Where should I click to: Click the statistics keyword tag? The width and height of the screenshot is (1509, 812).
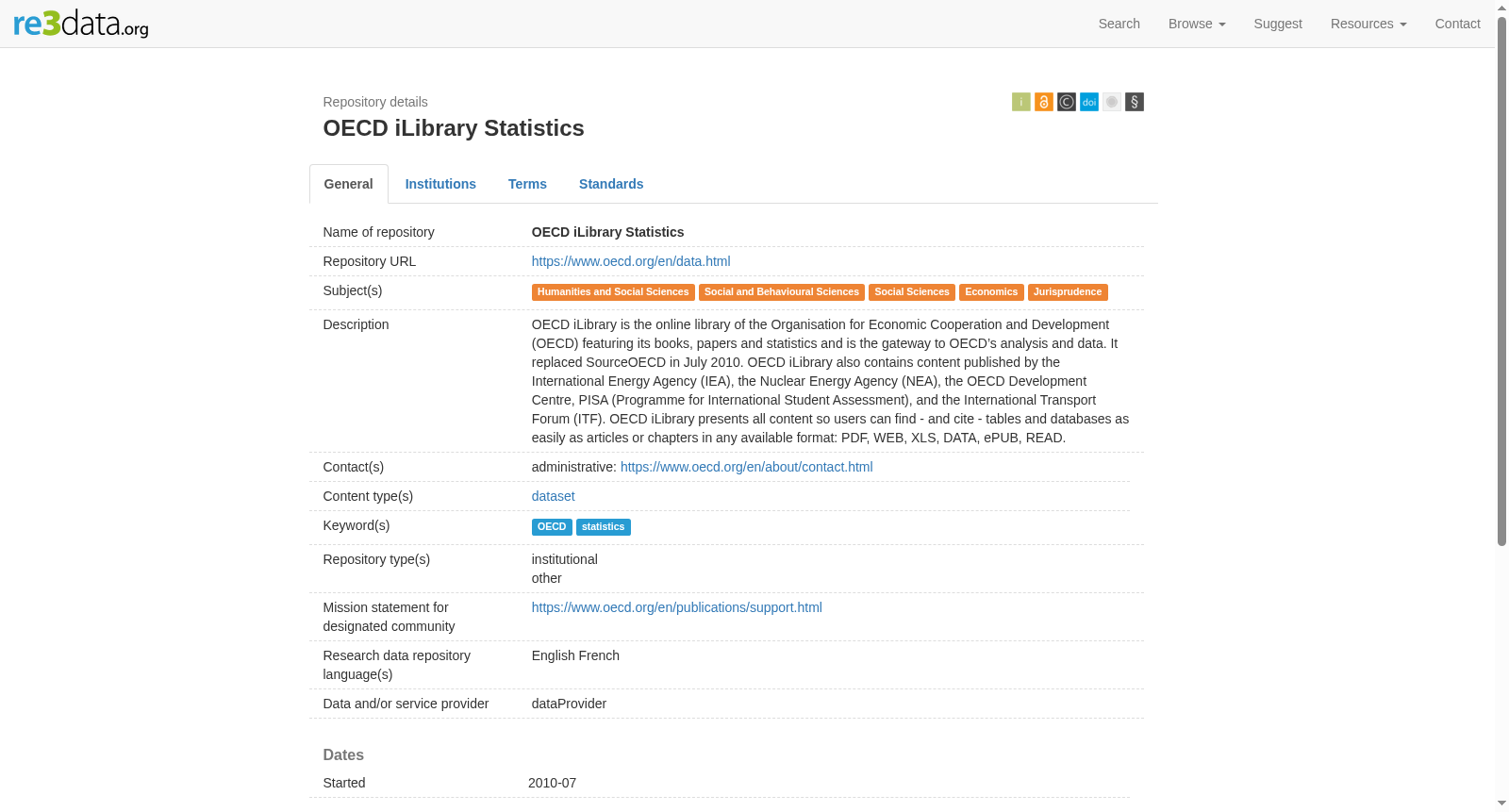604,527
